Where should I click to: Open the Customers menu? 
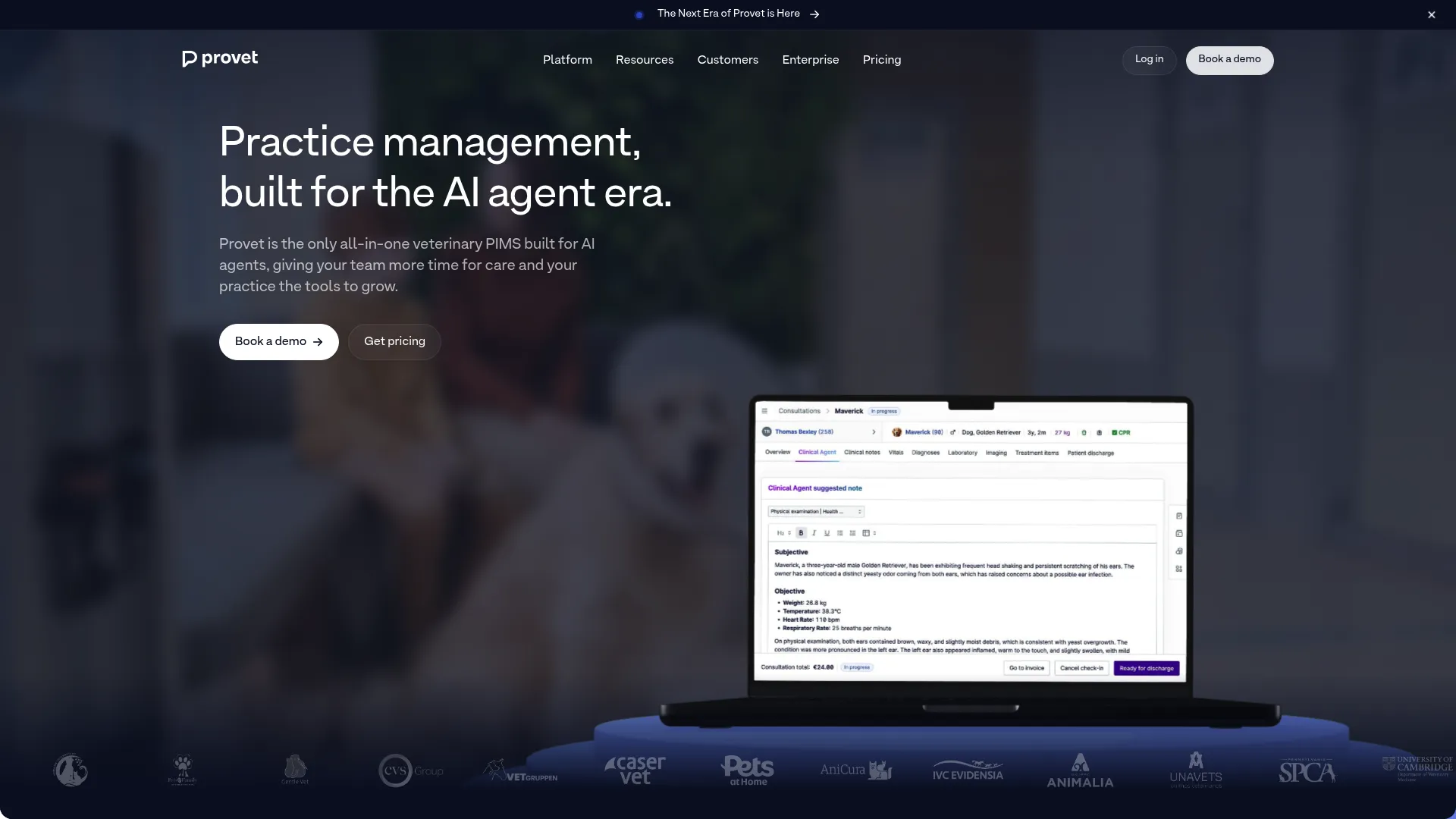click(x=728, y=60)
